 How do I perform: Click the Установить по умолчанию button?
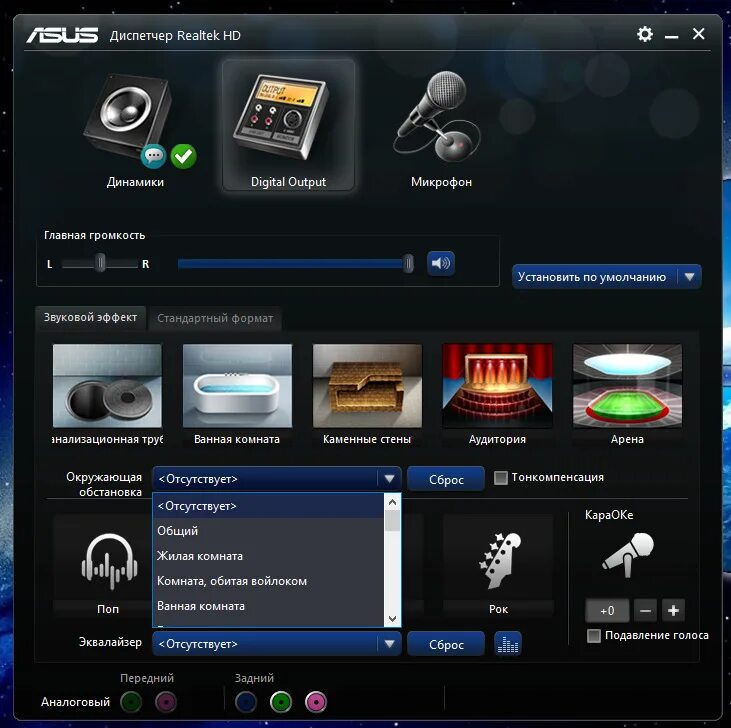595,277
